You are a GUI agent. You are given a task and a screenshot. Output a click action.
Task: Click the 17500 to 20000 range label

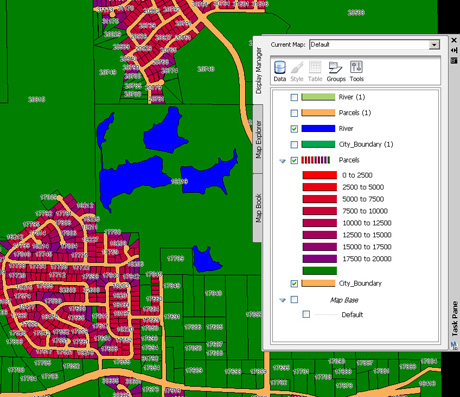(x=367, y=259)
